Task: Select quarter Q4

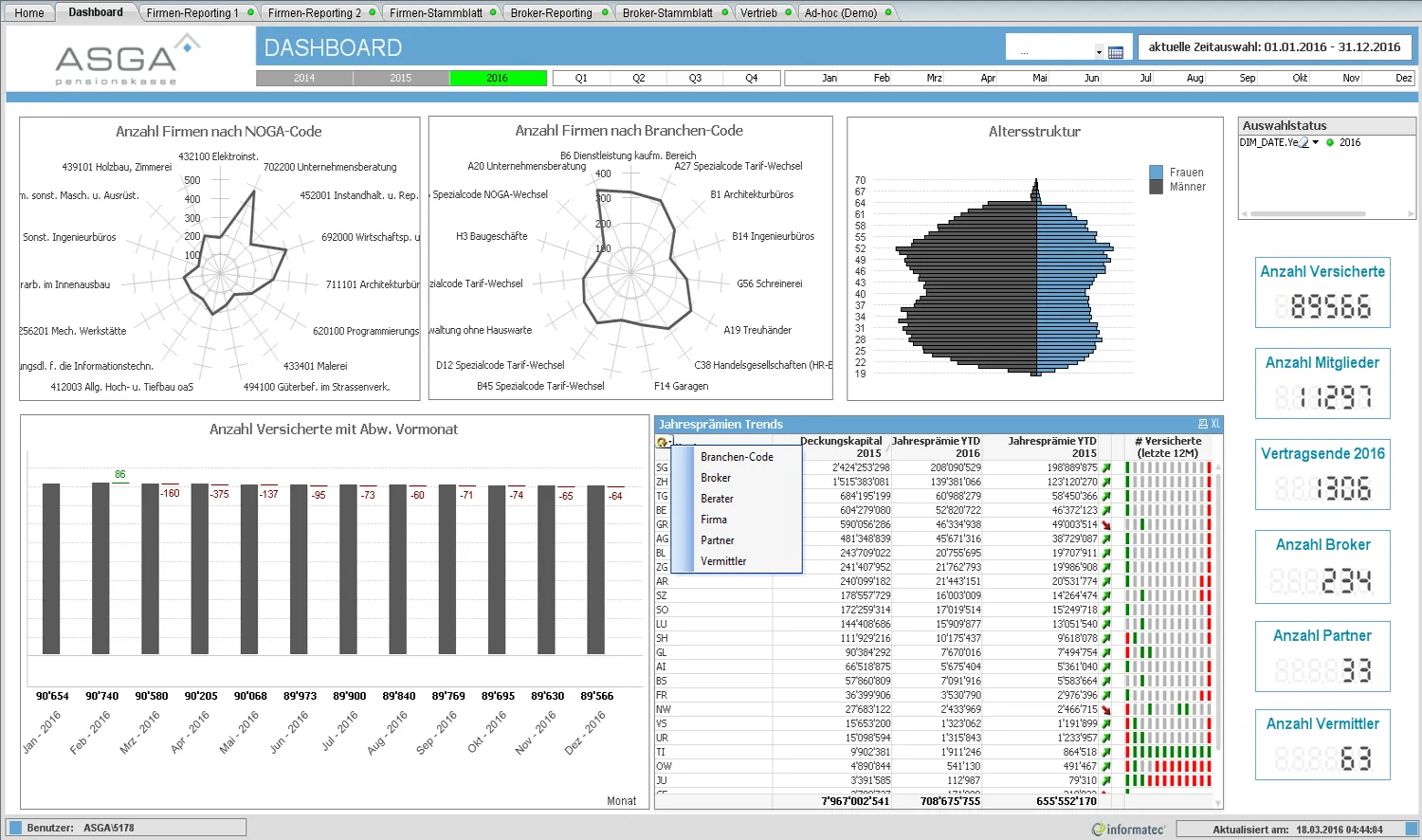Action: click(x=752, y=78)
